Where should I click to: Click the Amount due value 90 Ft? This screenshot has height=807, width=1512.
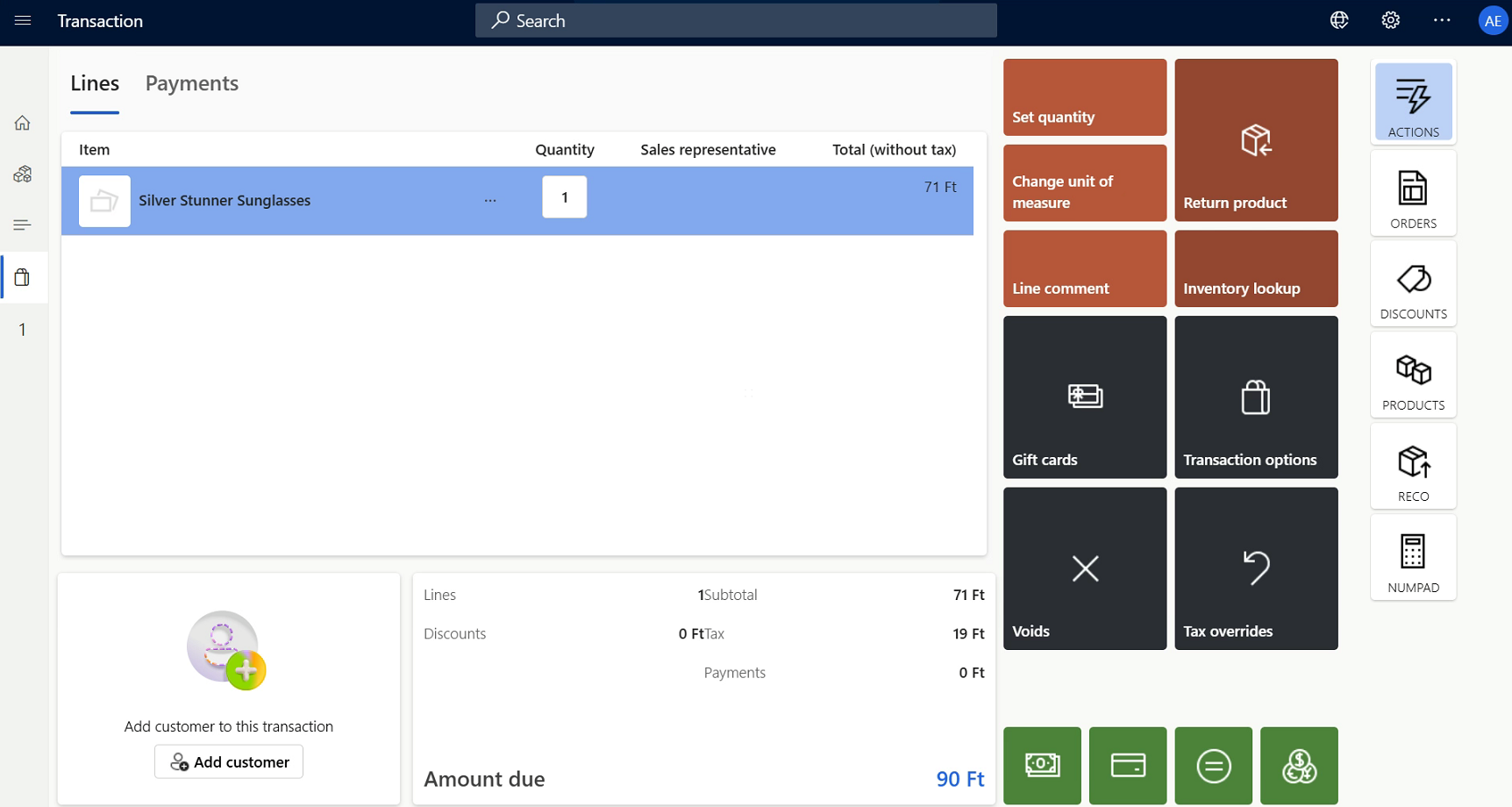click(x=960, y=779)
